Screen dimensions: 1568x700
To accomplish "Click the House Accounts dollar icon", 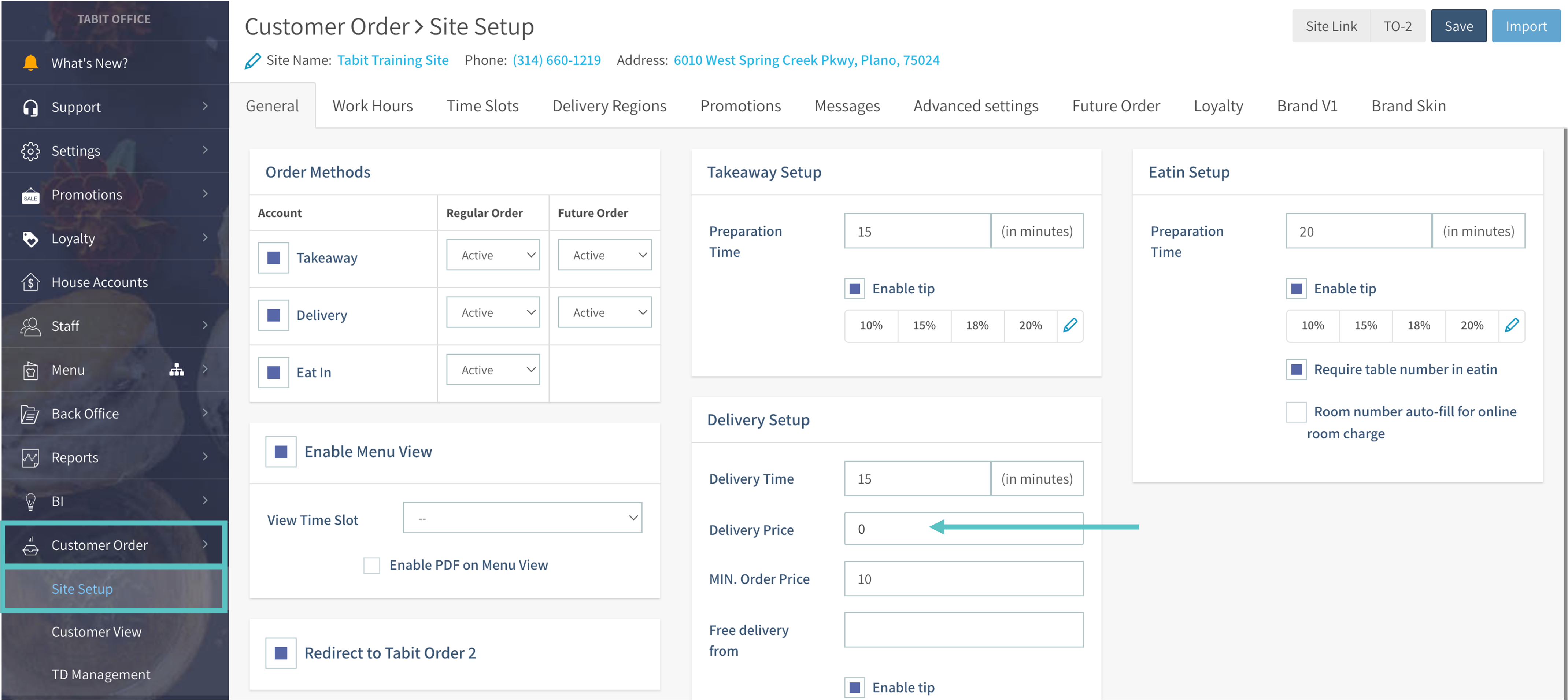I will [30, 282].
